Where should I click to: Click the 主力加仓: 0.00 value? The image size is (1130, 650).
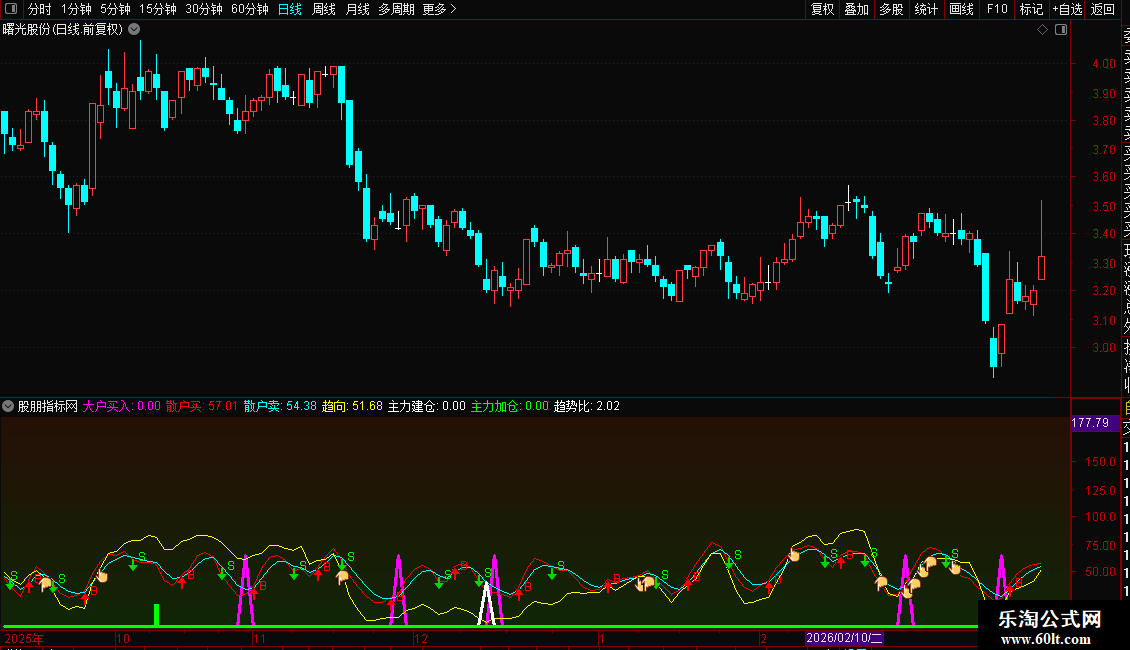510,406
